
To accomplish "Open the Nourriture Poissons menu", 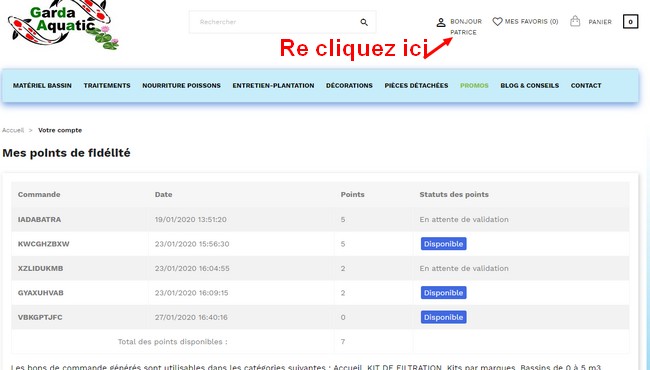I will pyautogui.click(x=182, y=85).
